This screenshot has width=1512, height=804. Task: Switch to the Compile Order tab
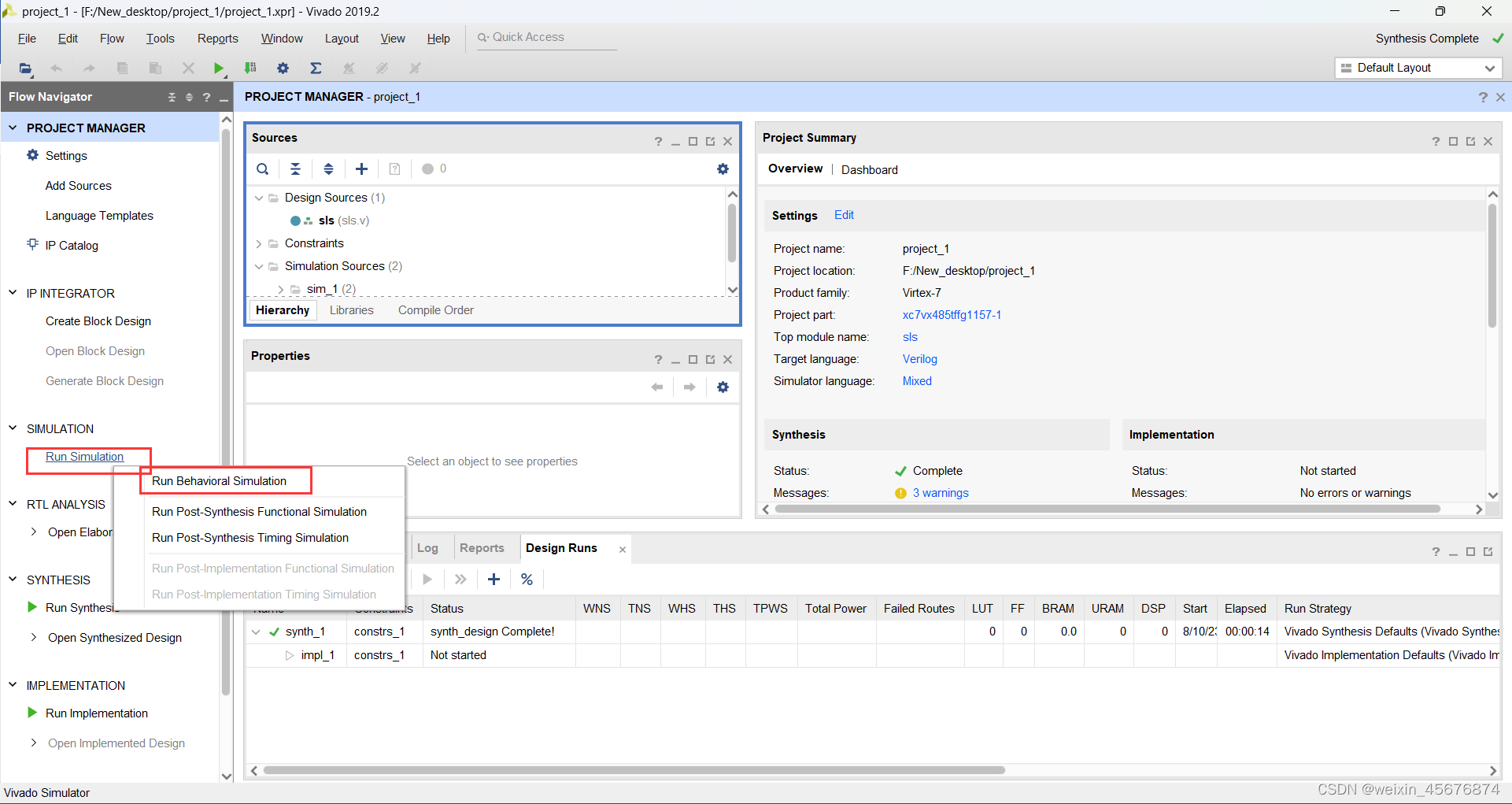[435, 309]
